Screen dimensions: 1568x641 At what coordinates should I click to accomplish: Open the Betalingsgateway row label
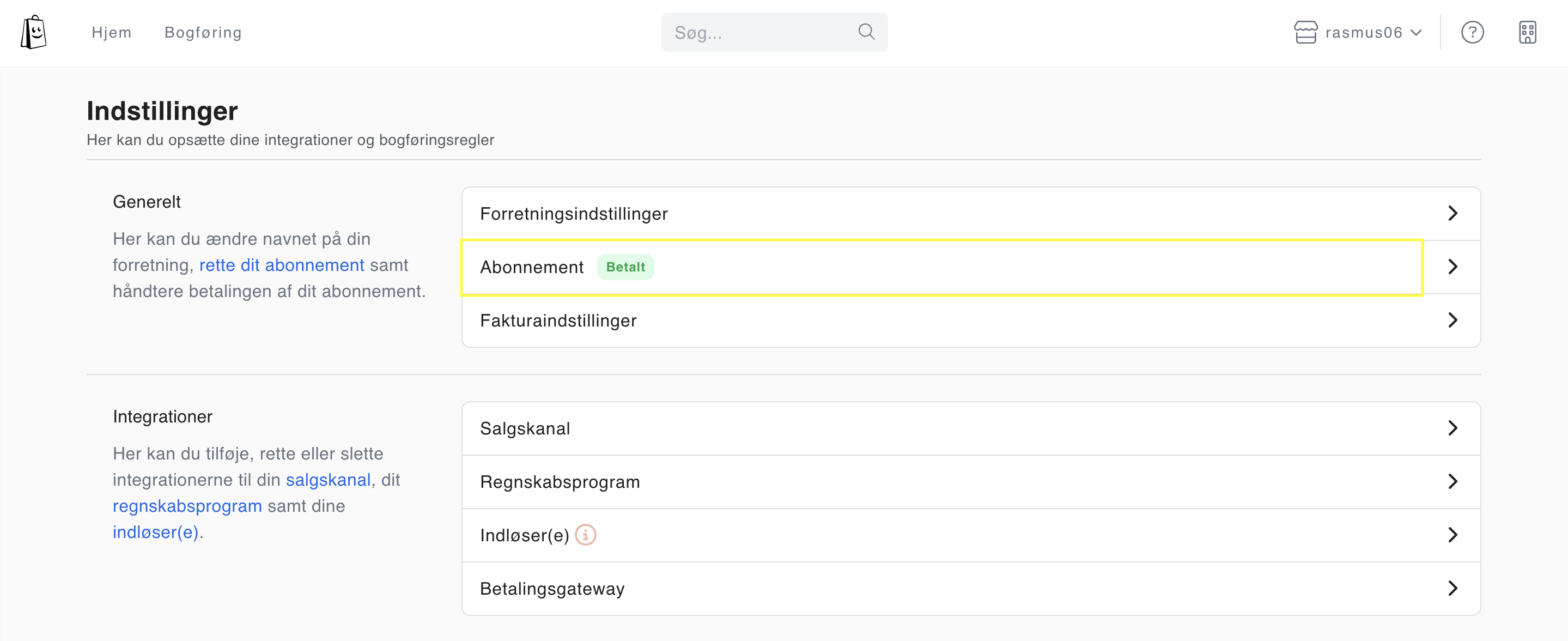point(552,589)
